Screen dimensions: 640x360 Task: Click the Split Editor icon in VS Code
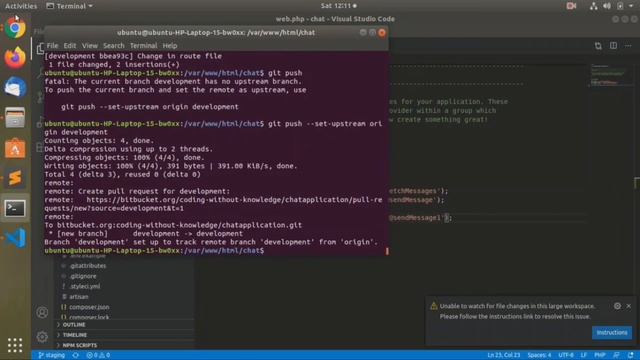coord(613,46)
